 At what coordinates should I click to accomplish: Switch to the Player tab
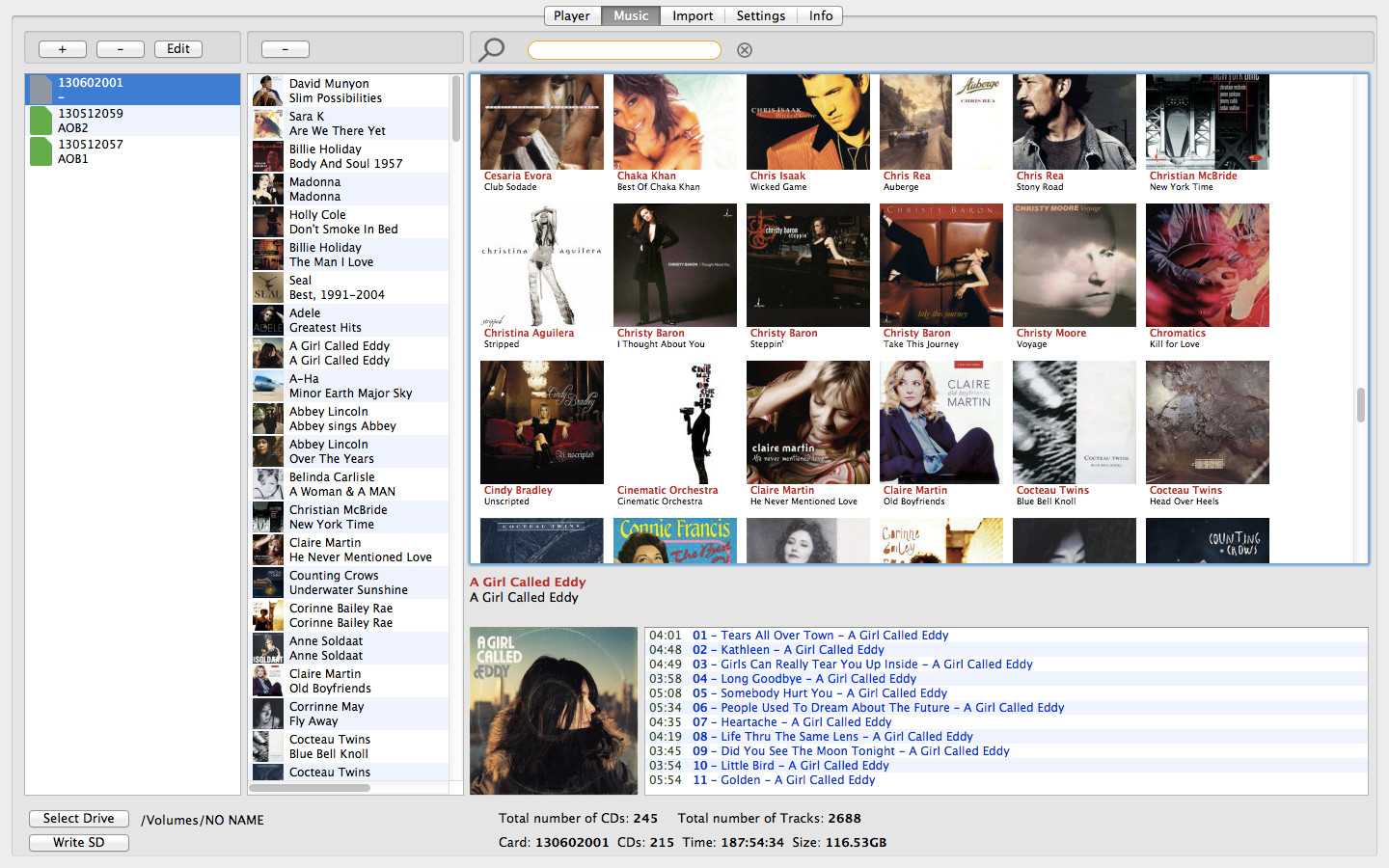(572, 15)
